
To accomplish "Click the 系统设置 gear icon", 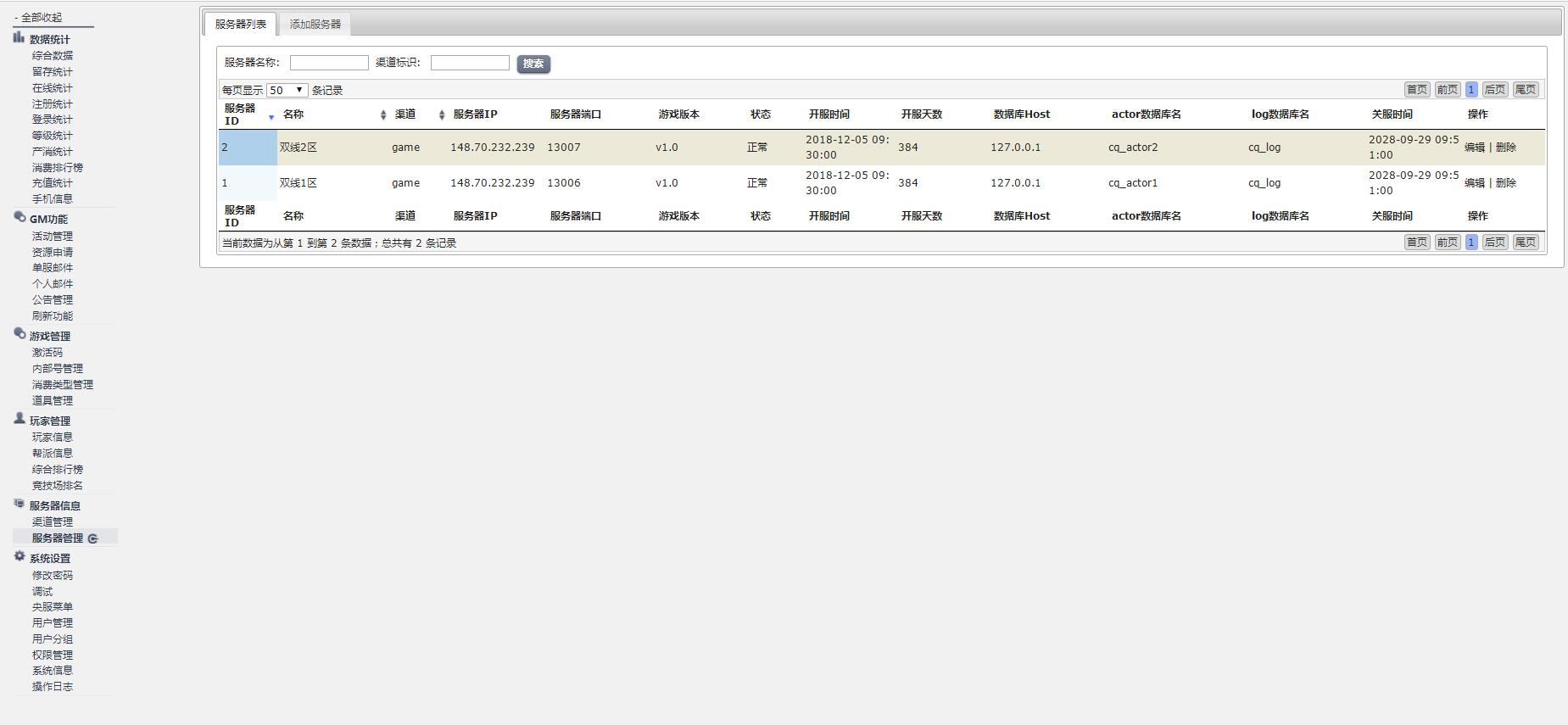I will coord(19,556).
